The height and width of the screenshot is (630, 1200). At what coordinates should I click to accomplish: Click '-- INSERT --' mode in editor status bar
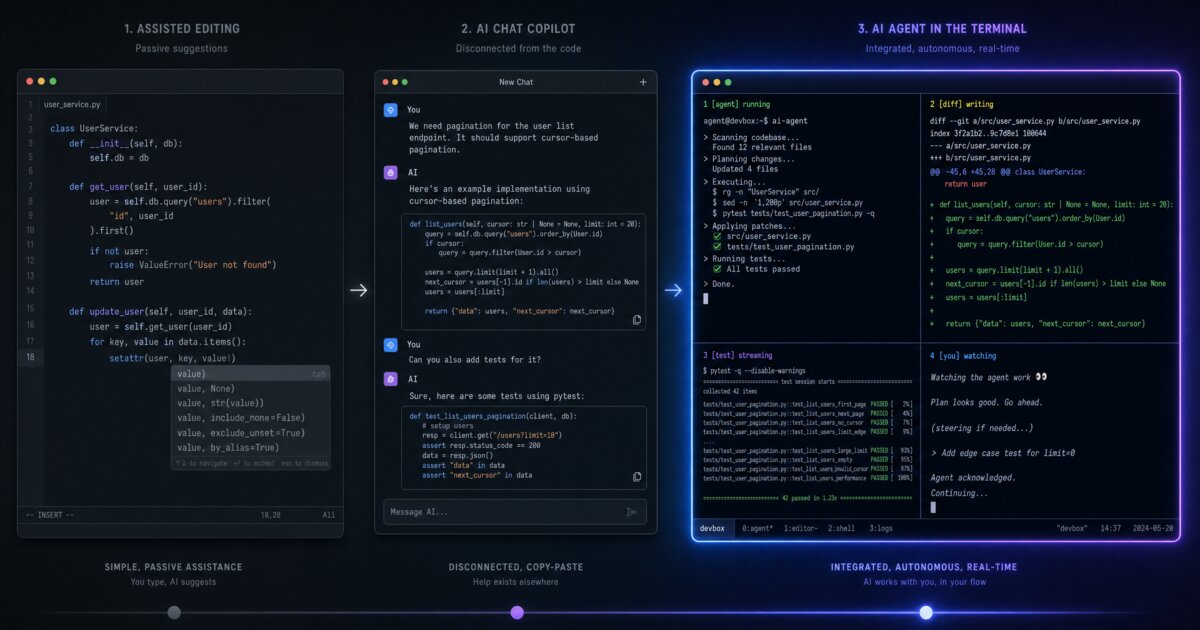coord(49,514)
